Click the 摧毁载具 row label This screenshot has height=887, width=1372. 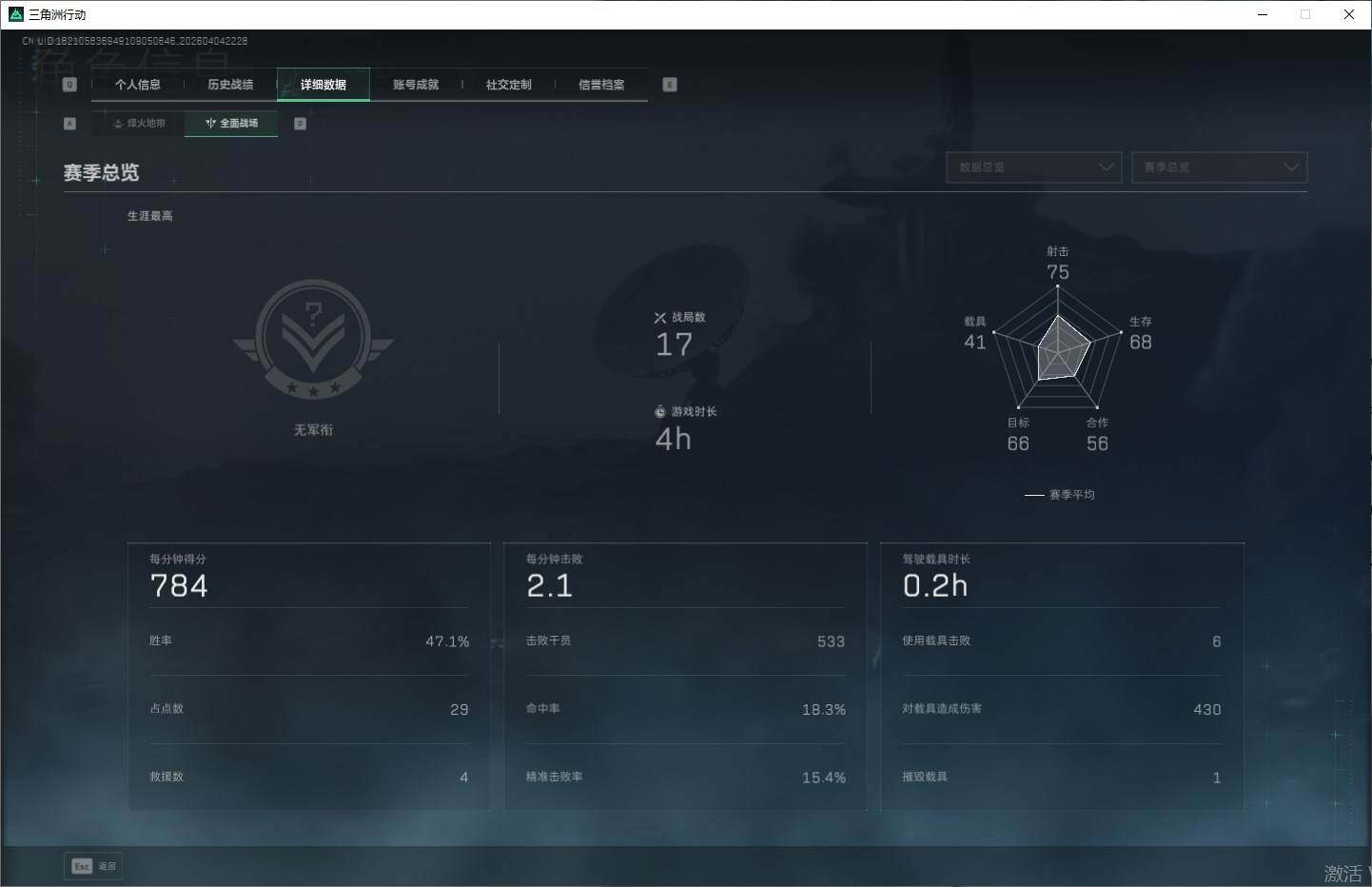[925, 777]
